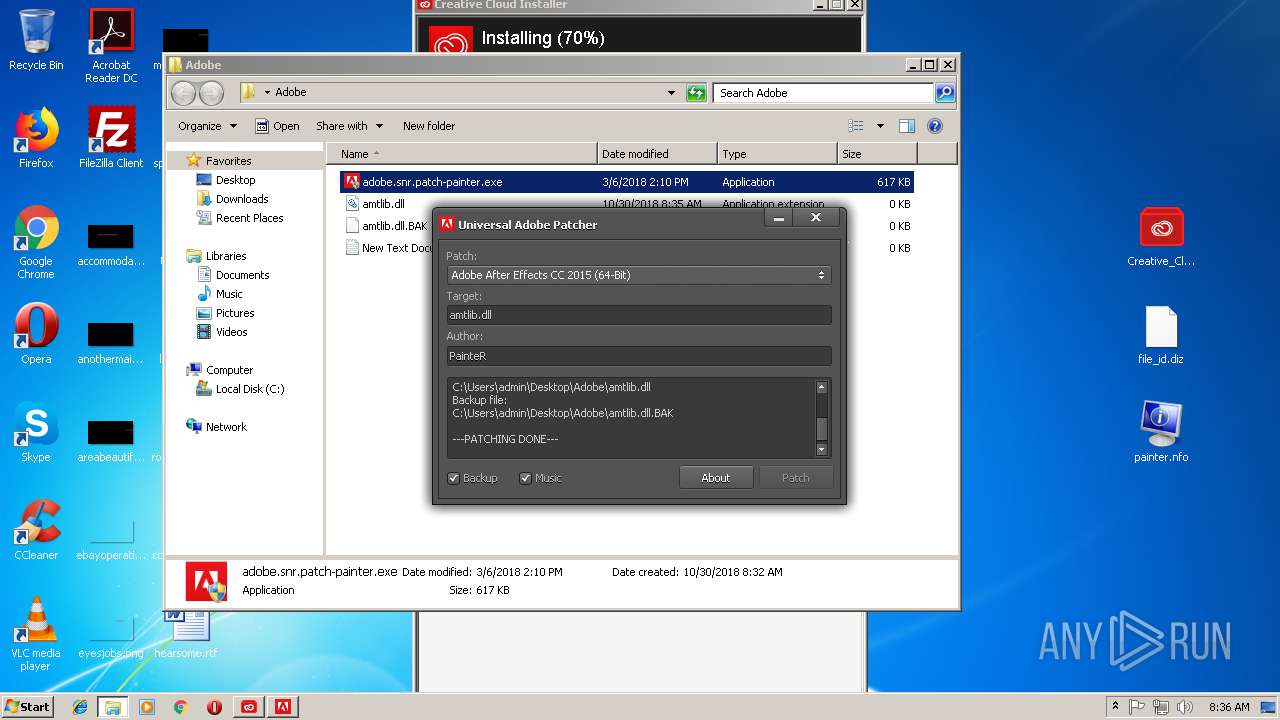The width and height of the screenshot is (1280, 720).
Task: Open the Patch product dropdown
Action: (639, 275)
